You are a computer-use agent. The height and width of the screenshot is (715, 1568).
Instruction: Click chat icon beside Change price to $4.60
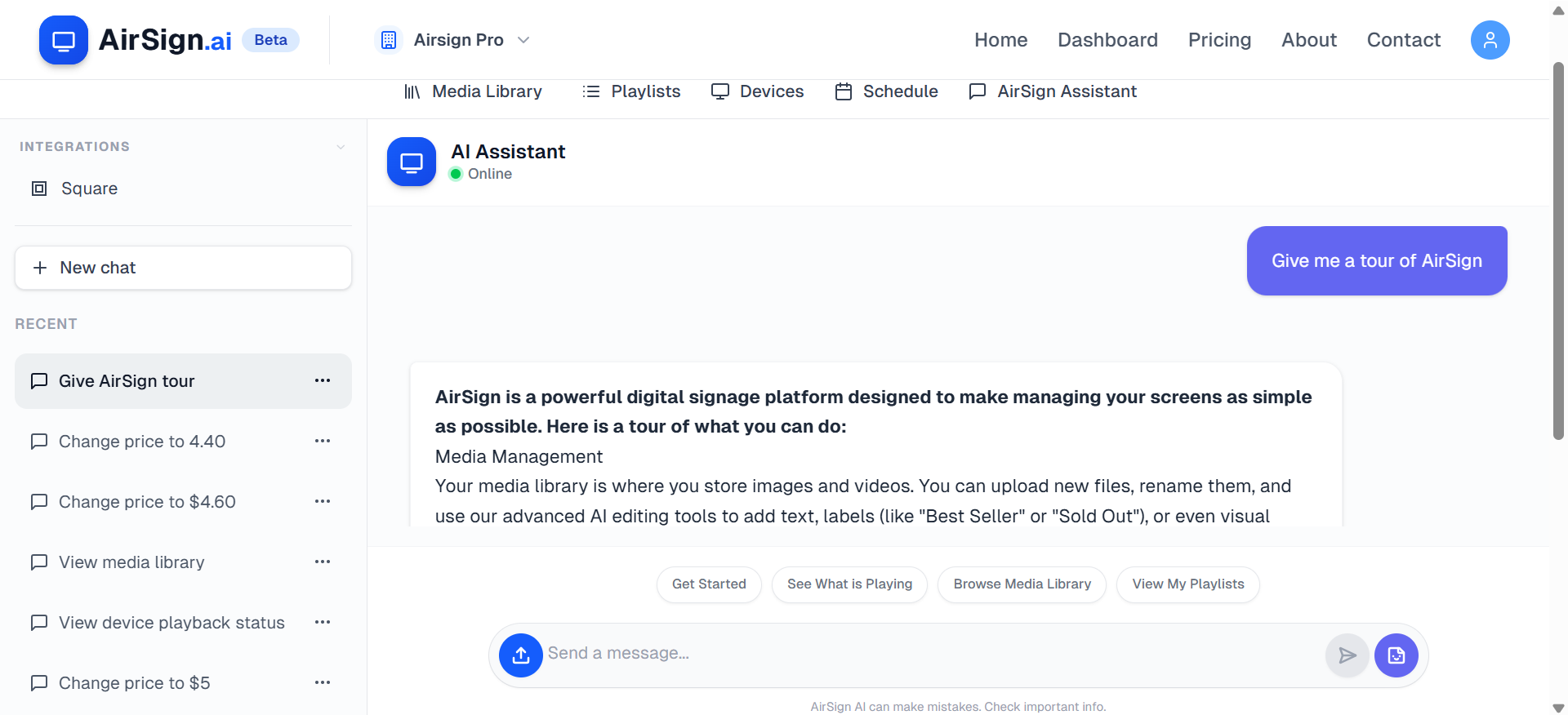tap(39, 502)
